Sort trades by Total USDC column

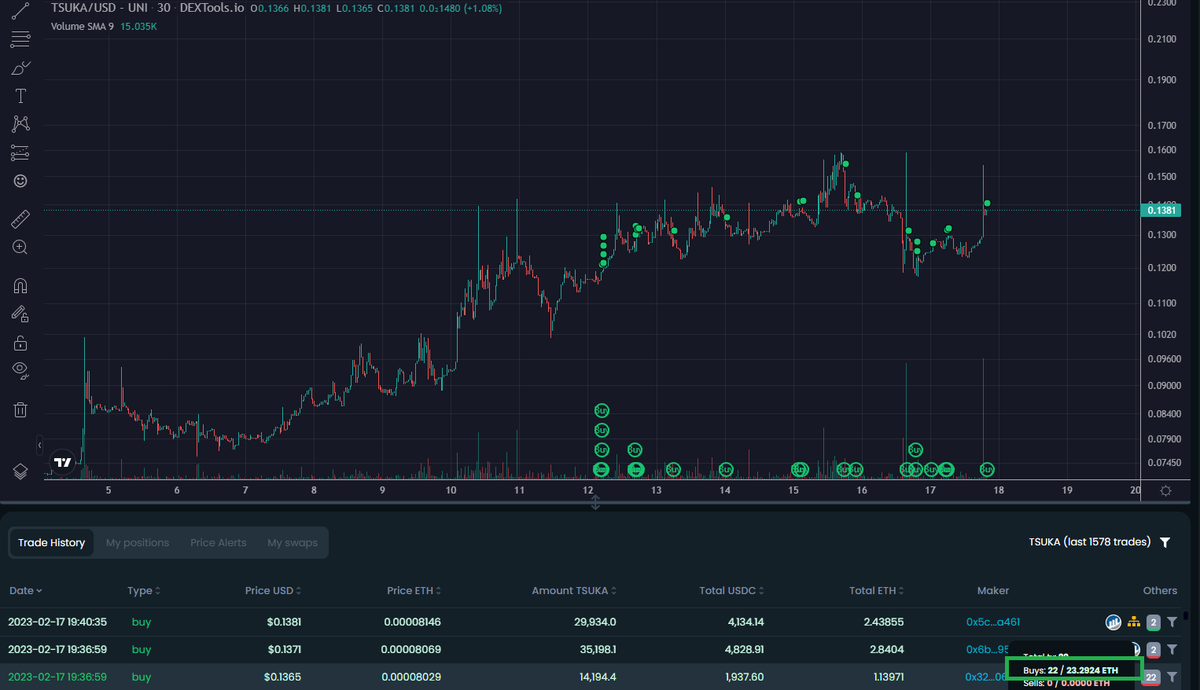[x=734, y=591]
